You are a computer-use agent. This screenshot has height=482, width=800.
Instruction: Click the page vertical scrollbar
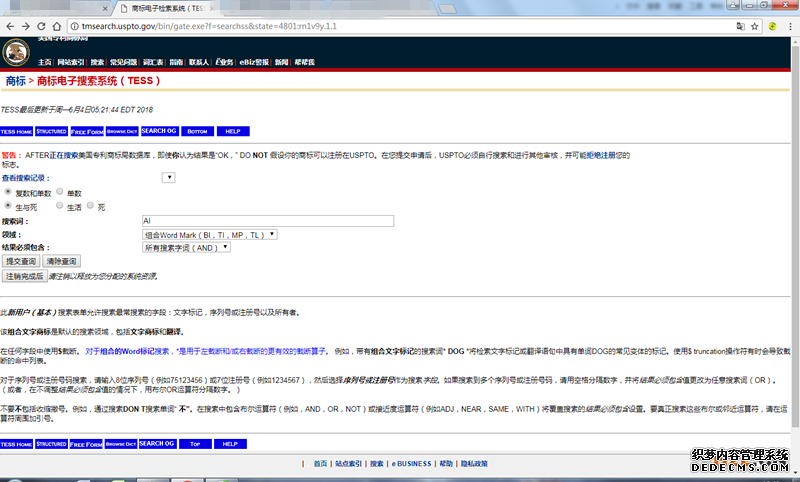[795, 235]
